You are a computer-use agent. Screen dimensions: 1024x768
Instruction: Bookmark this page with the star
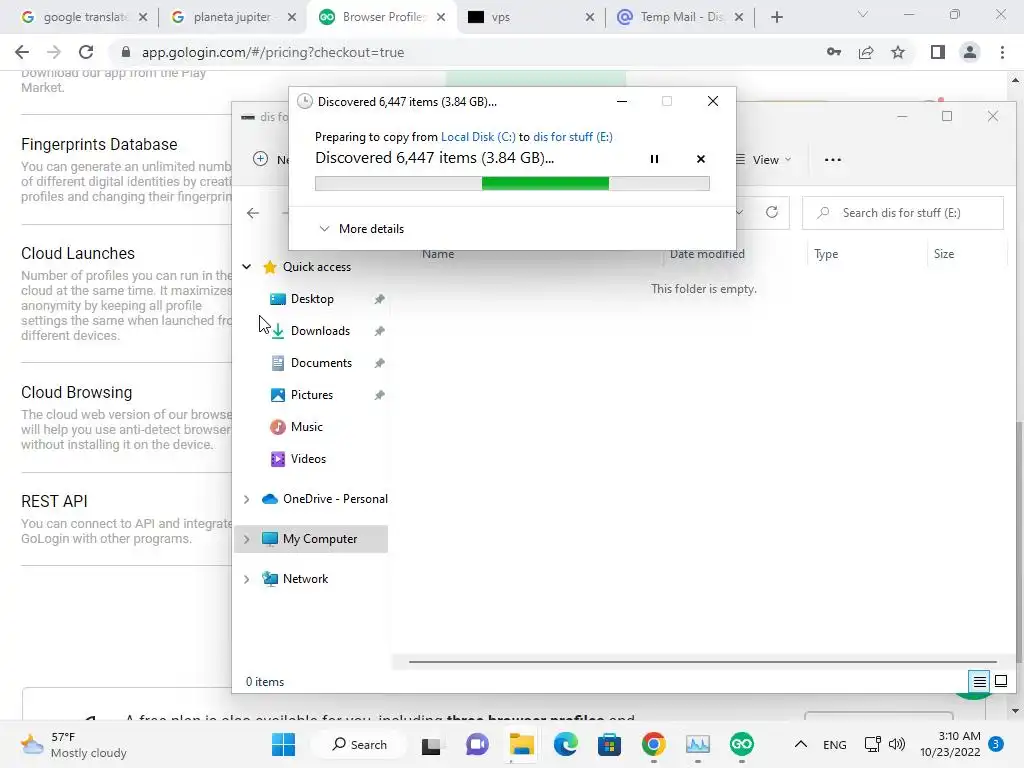(898, 52)
